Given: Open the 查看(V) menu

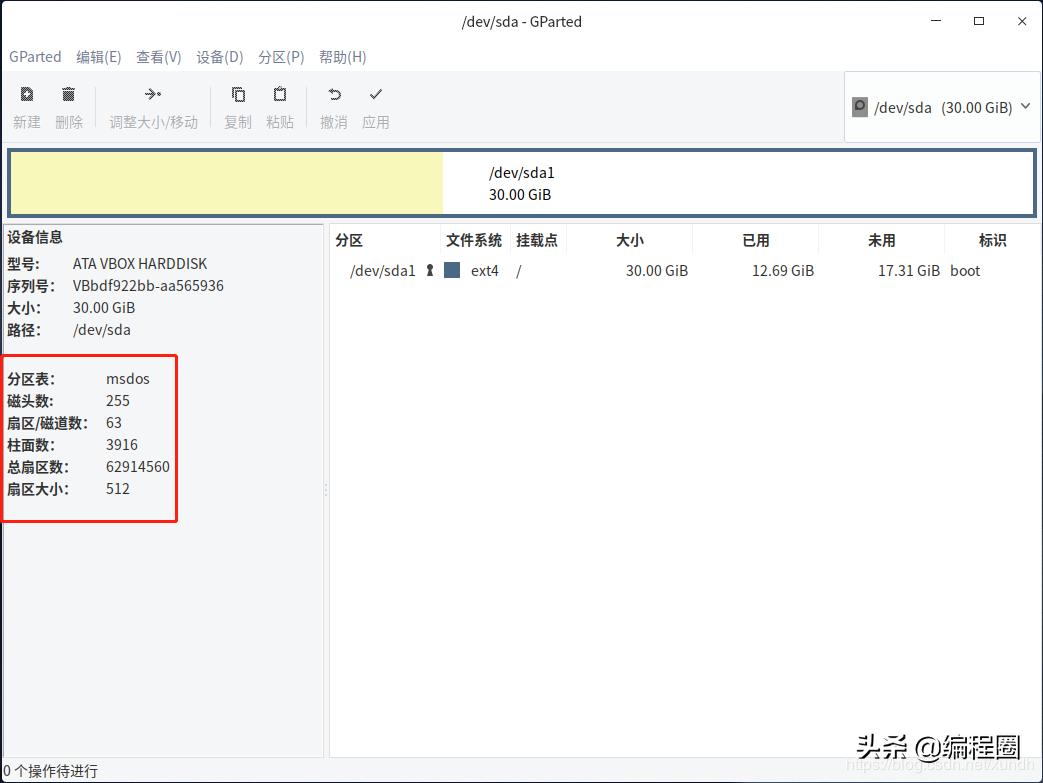Looking at the screenshot, I should 158,57.
